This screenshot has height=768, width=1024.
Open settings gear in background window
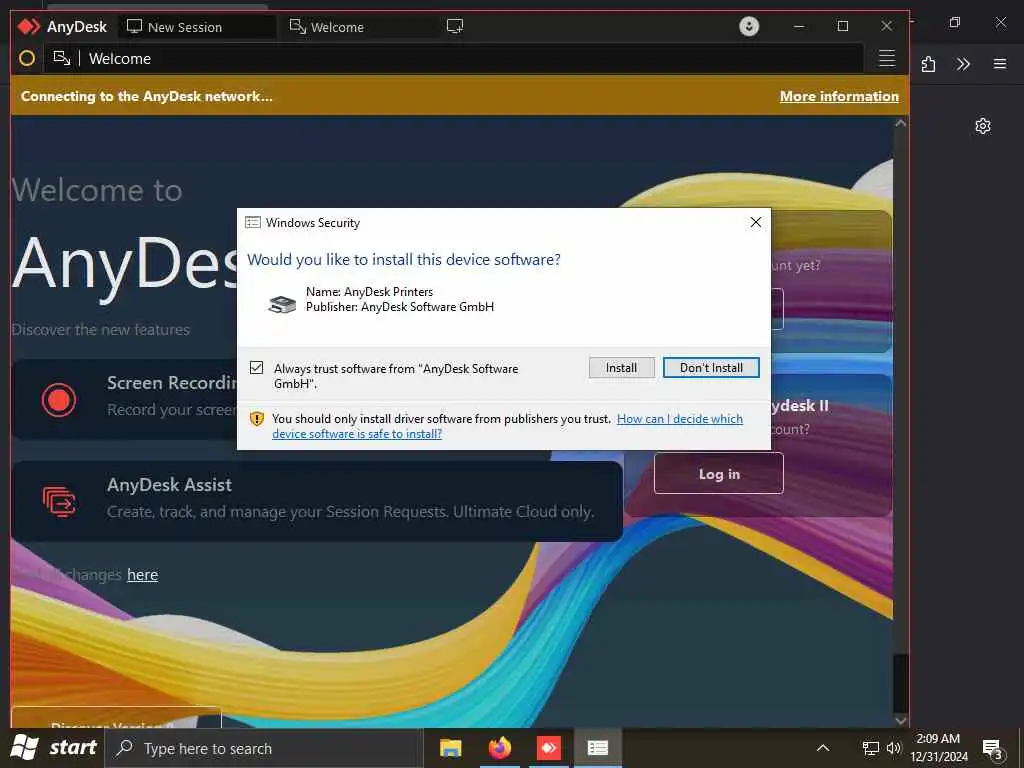[983, 126]
